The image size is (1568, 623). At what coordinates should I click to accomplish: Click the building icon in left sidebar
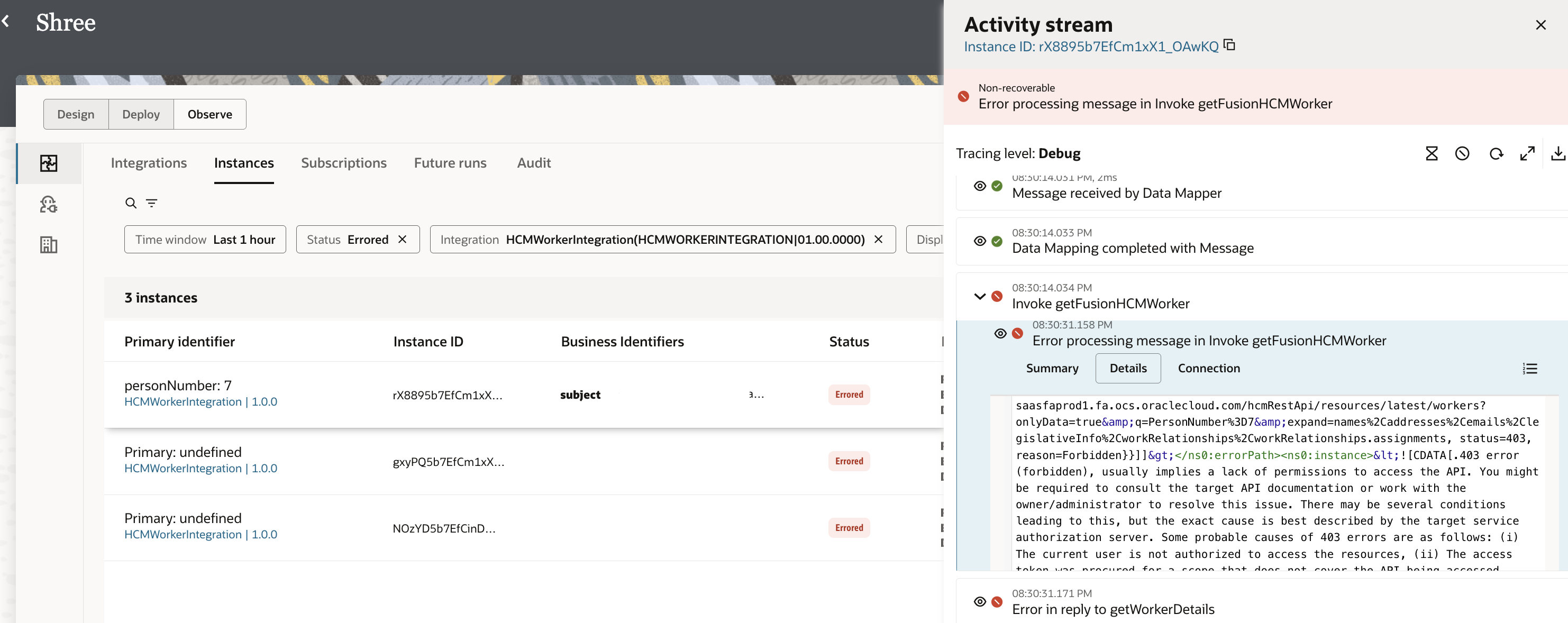point(49,244)
